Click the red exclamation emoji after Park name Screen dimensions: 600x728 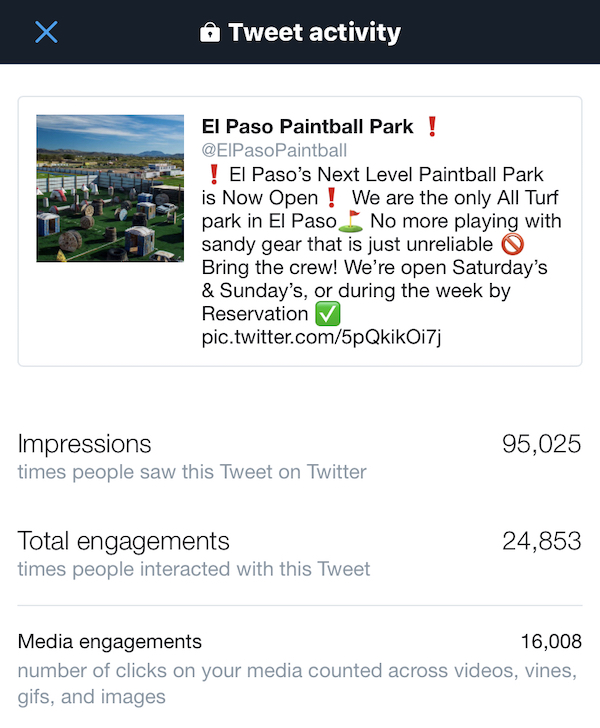click(x=432, y=126)
